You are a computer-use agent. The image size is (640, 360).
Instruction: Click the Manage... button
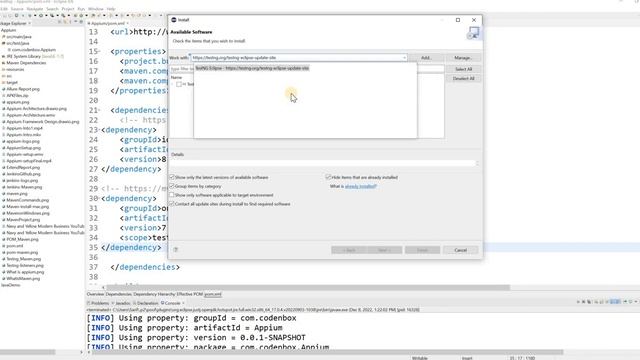(x=463, y=58)
